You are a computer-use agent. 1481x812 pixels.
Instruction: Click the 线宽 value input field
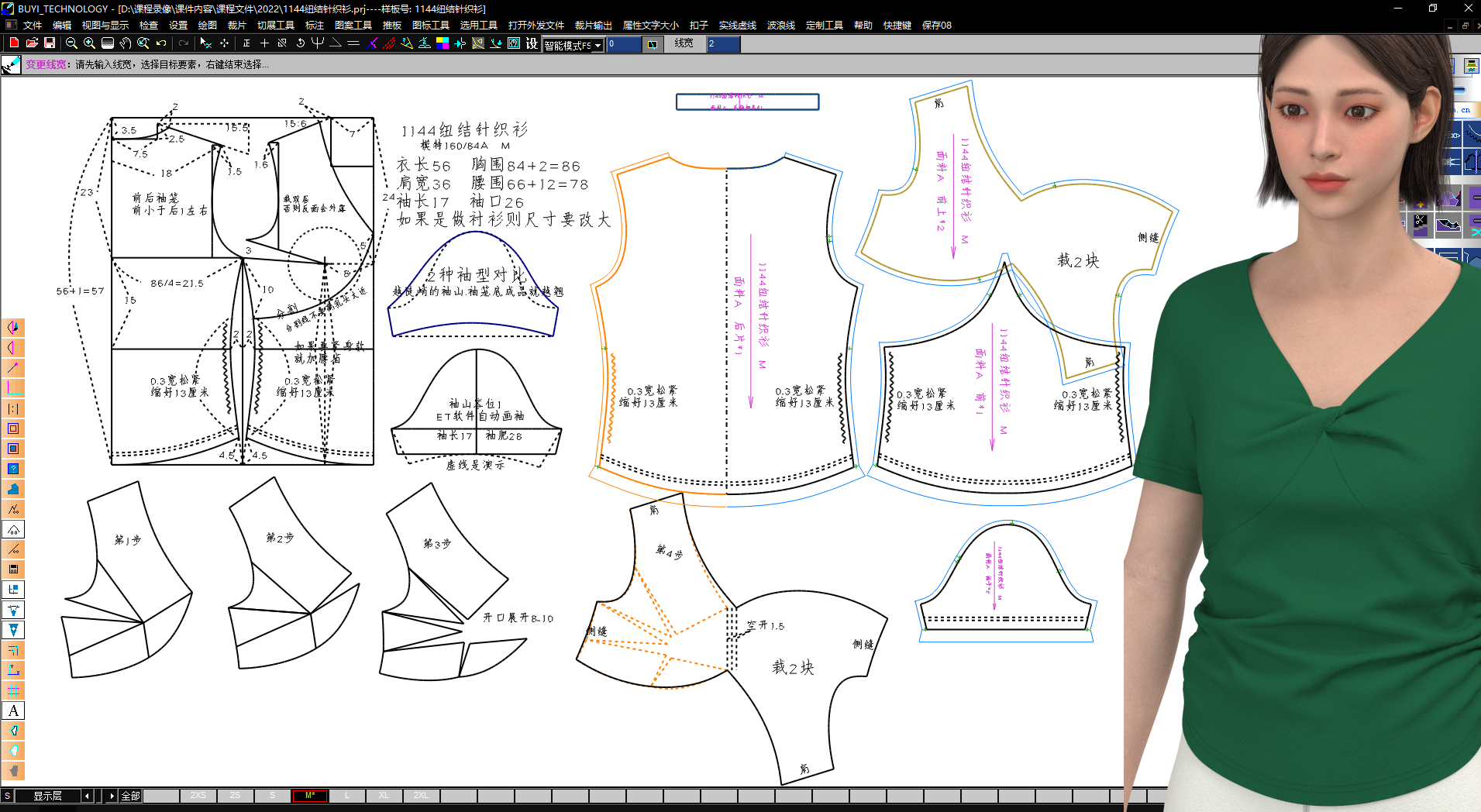point(722,44)
